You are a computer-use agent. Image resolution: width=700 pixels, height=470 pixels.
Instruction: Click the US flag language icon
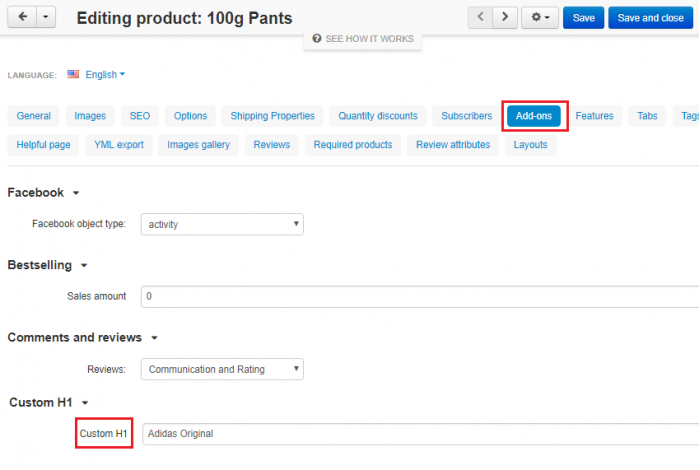[x=73, y=74]
